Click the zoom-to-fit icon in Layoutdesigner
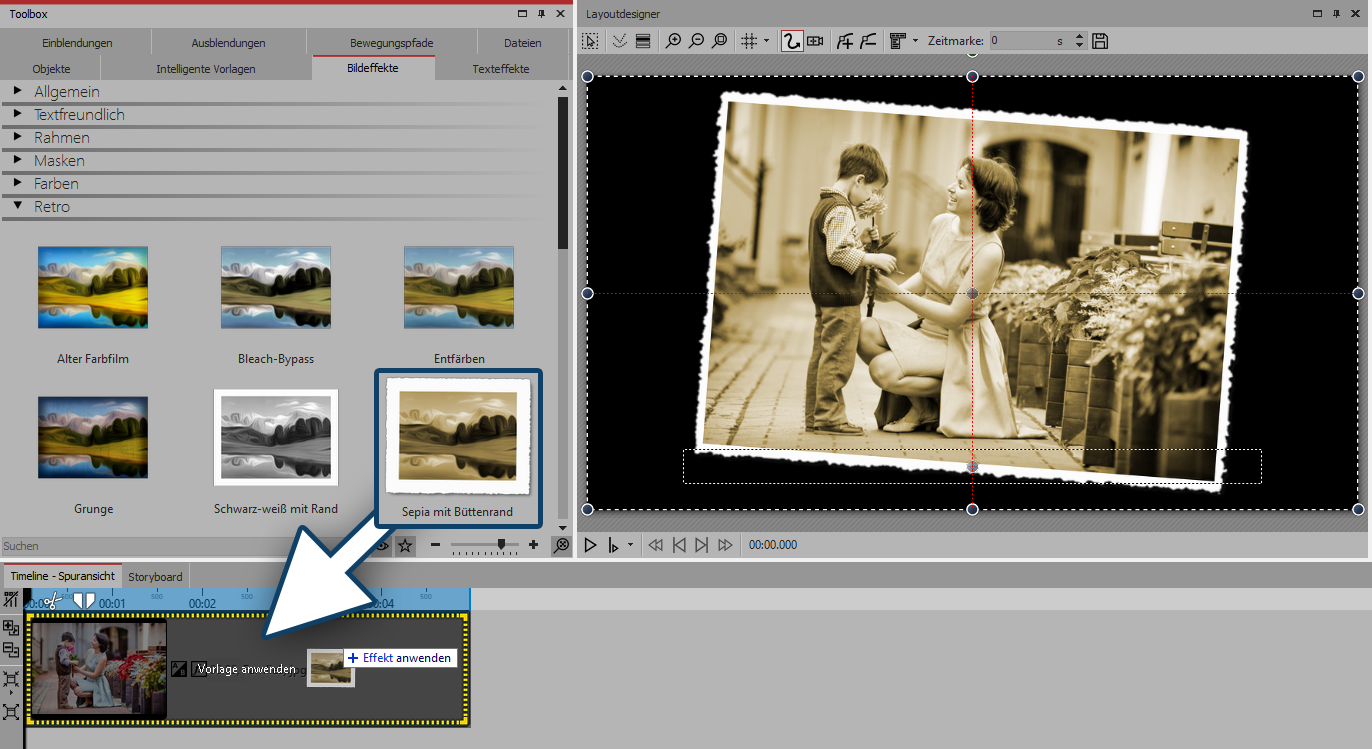Screen dimensions: 1372x749 pyautogui.click(x=720, y=41)
